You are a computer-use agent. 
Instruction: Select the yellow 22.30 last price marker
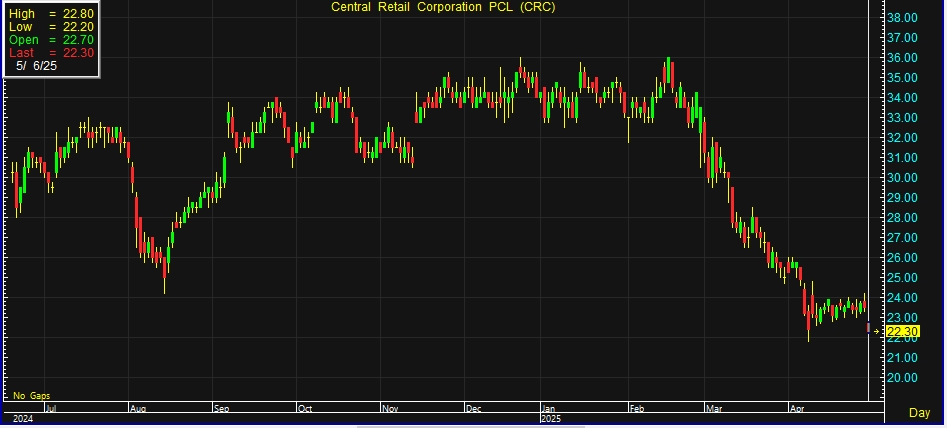[903, 331]
